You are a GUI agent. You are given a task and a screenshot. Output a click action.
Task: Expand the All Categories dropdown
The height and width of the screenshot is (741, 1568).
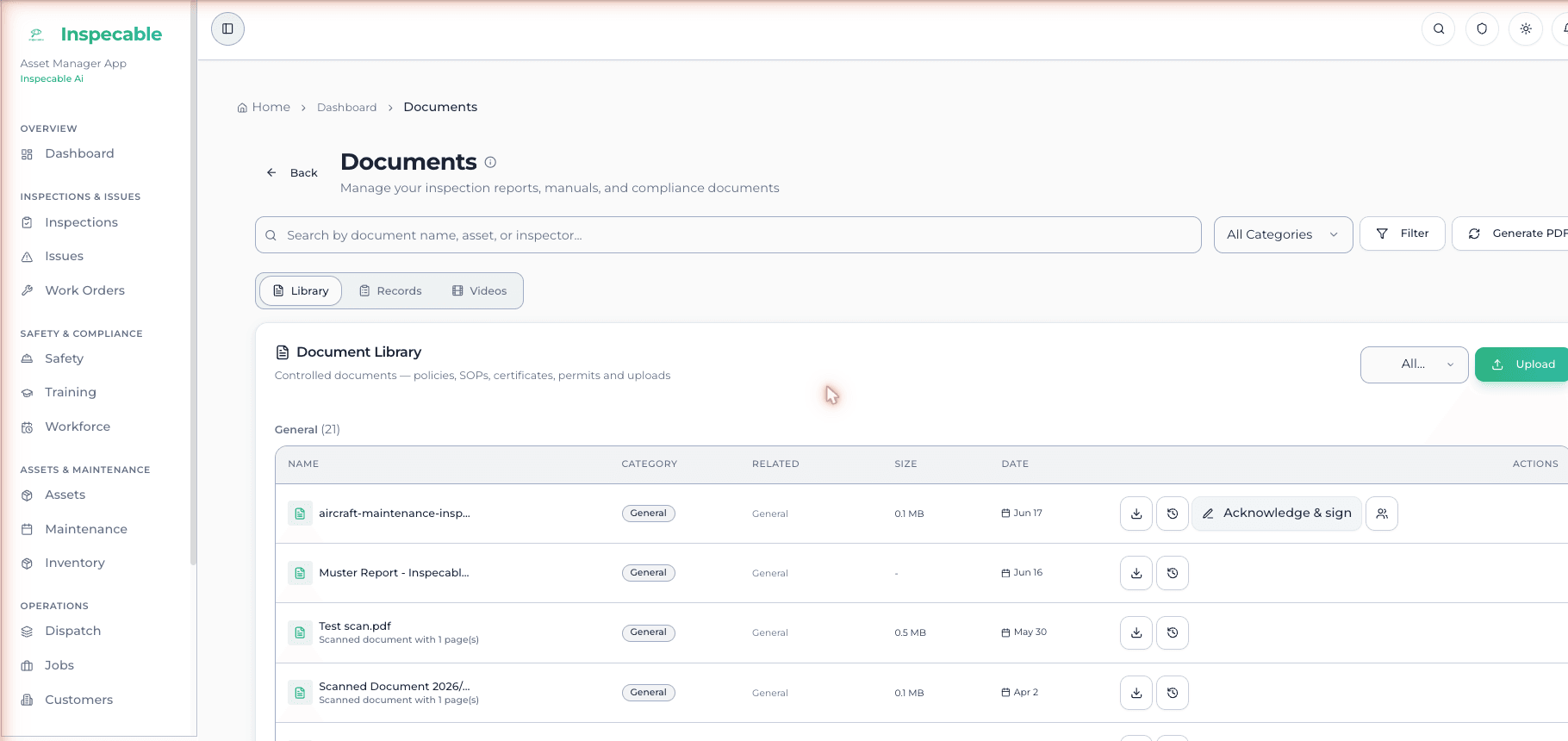click(1283, 234)
